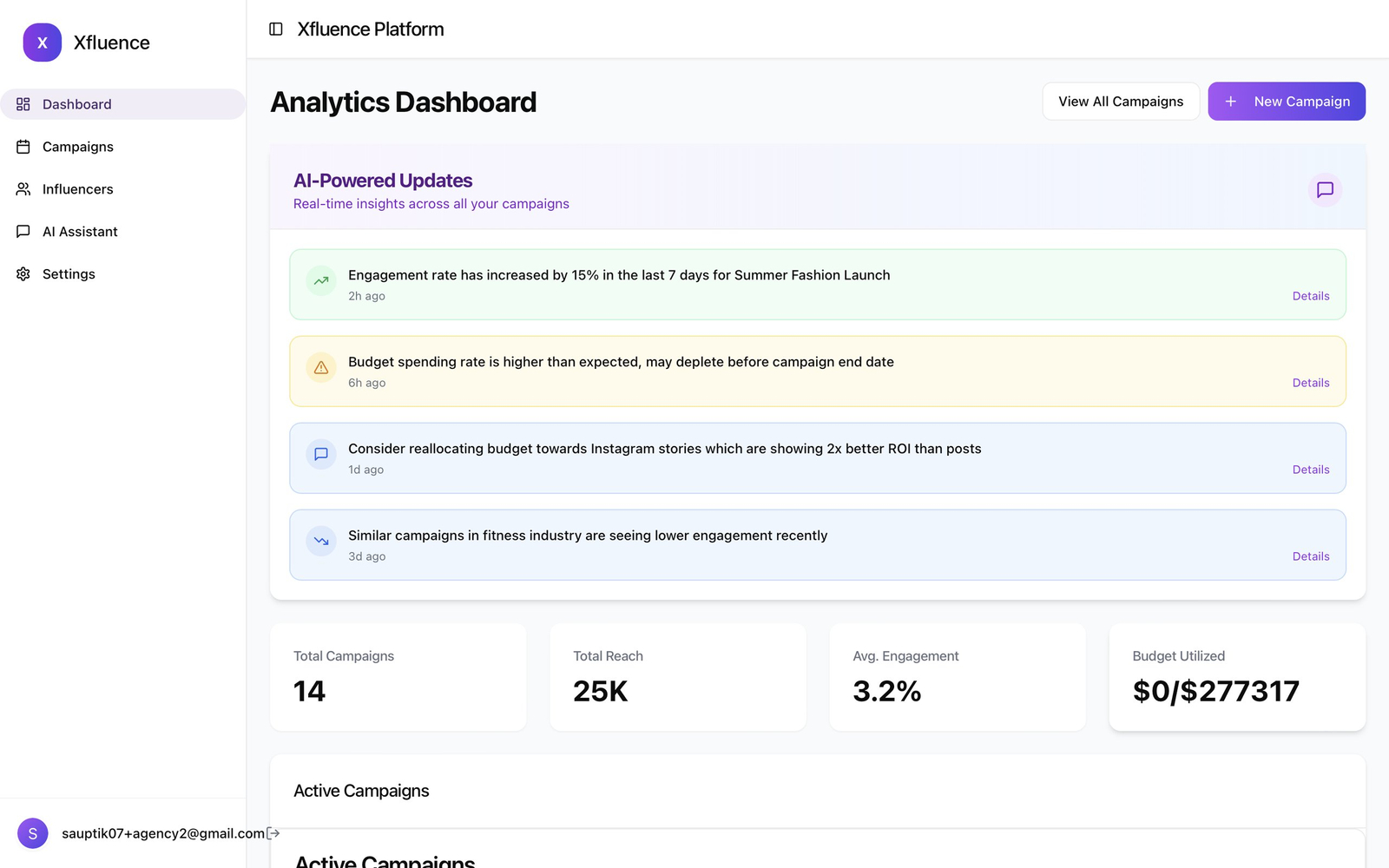
Task: Click the Active Campaigns section heading
Action: click(361, 791)
